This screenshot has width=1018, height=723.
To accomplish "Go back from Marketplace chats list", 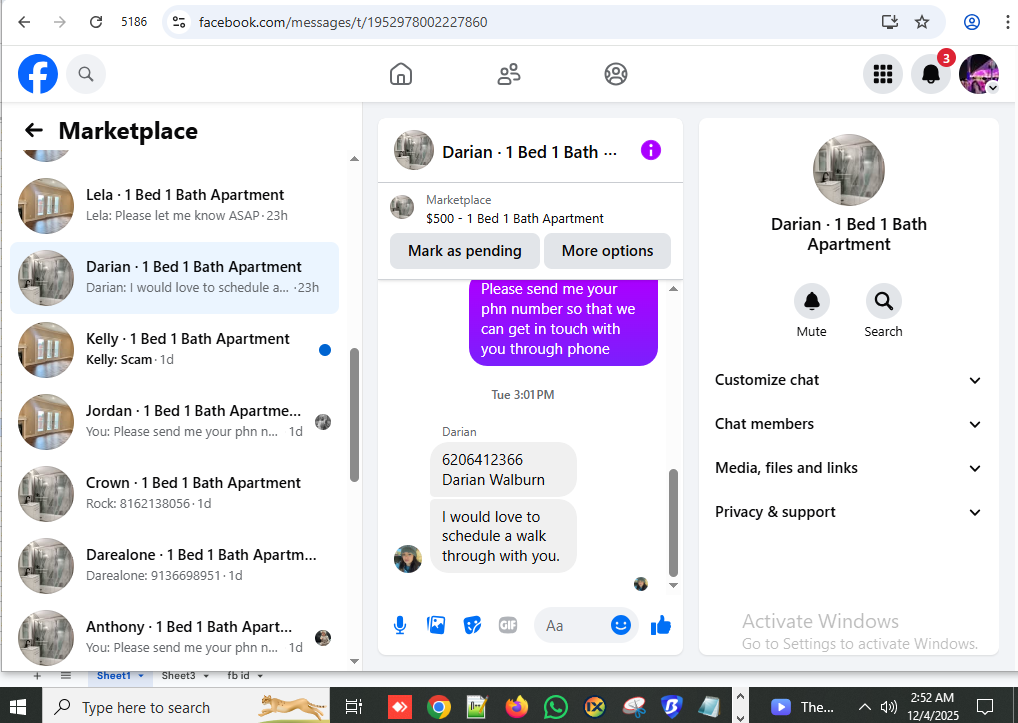I will tap(34, 130).
